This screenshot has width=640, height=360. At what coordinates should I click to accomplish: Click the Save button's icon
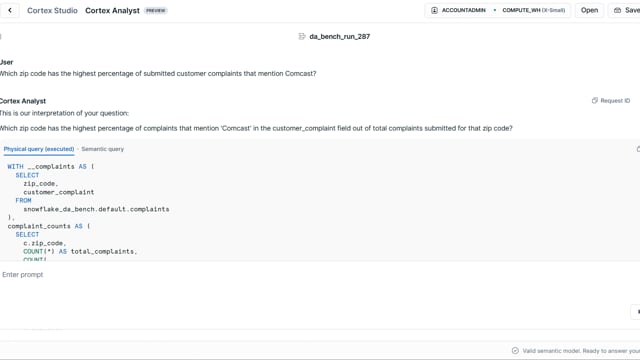click(618, 10)
